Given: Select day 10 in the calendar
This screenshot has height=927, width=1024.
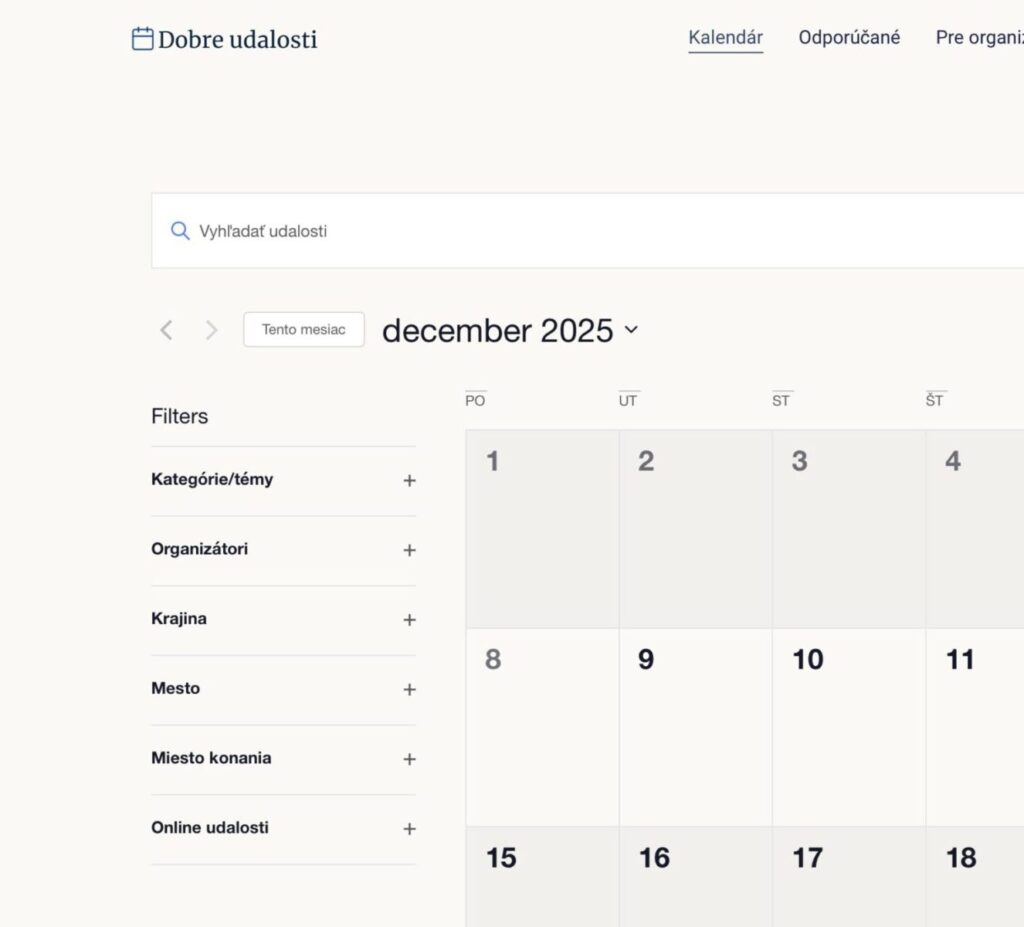Looking at the screenshot, I should point(848,727).
